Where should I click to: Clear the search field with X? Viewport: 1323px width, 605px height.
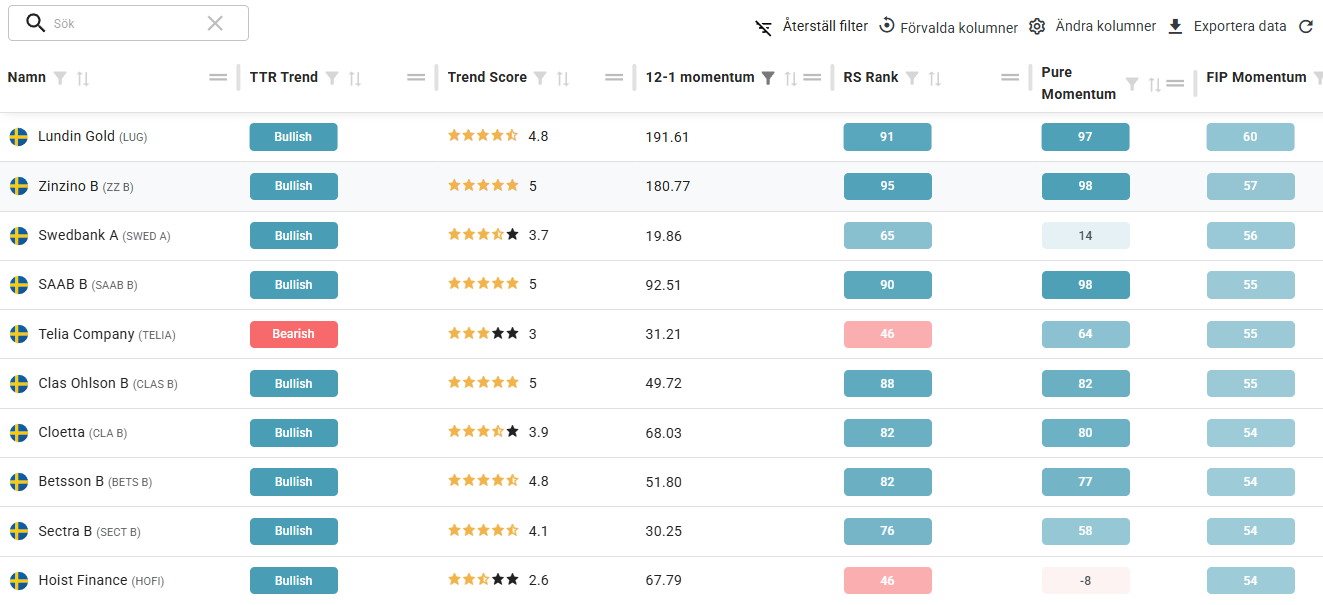point(215,23)
